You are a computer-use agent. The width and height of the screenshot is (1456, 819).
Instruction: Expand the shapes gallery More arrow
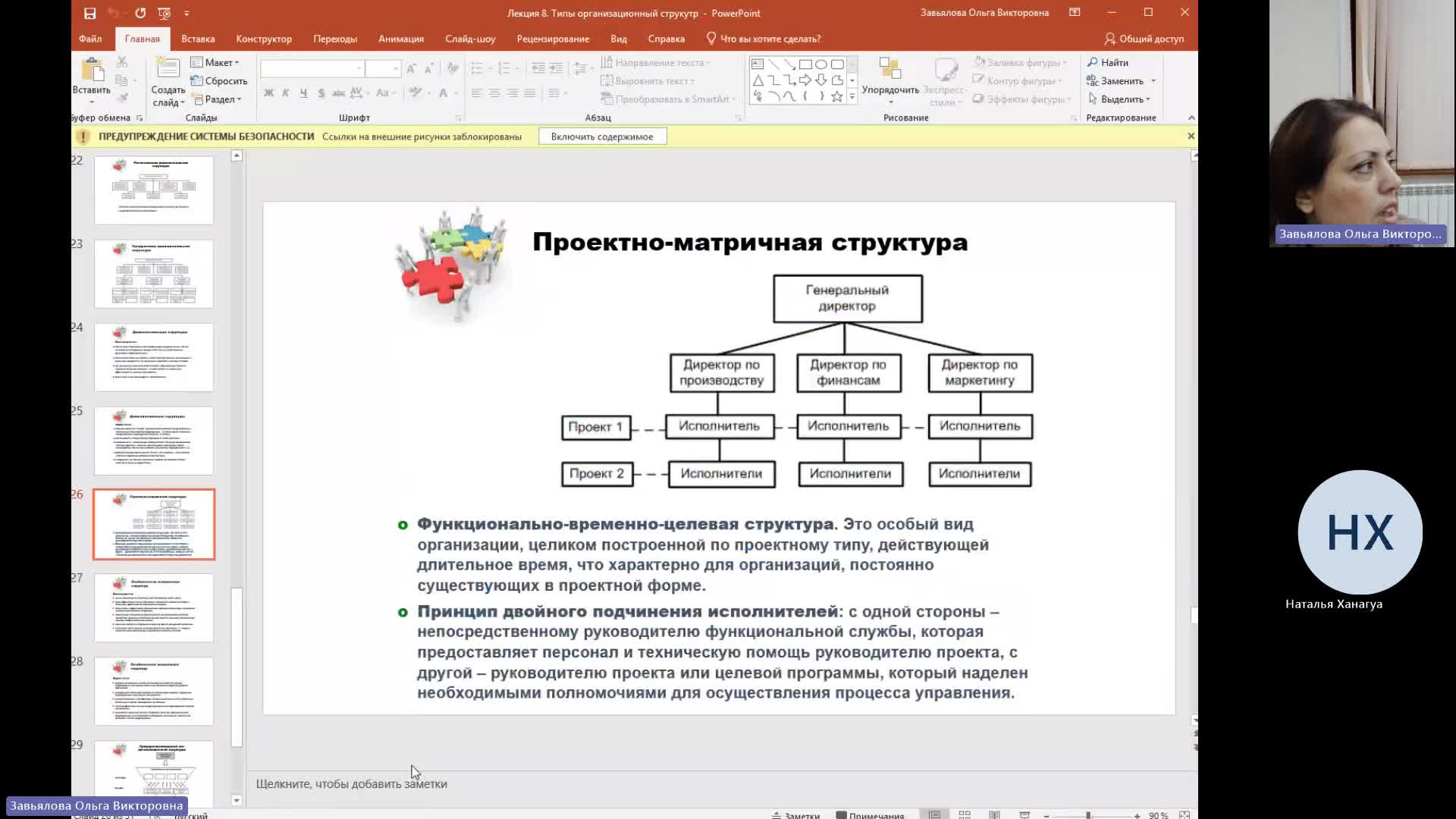852,96
